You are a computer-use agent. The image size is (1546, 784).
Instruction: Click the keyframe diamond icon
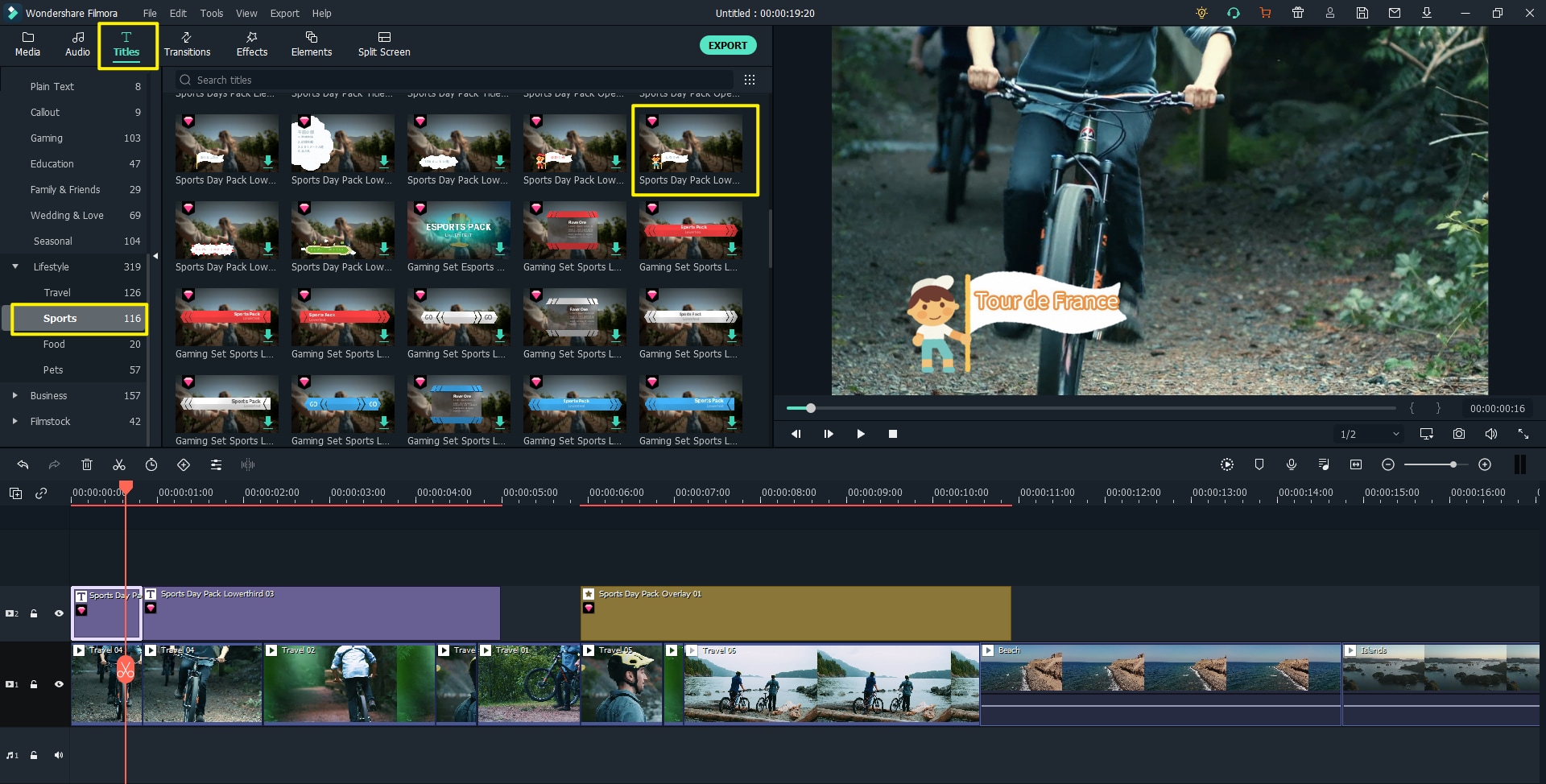184,464
